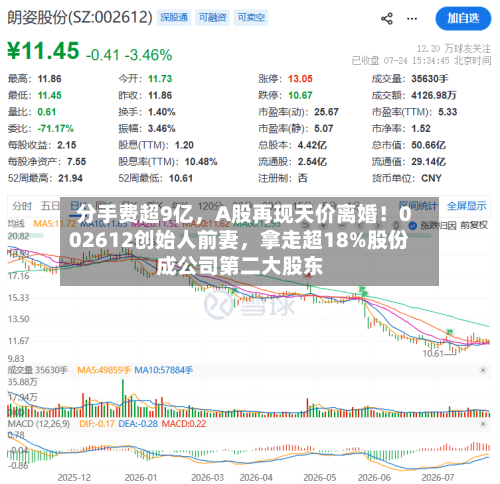Click the 流通股 value 2.54亿
The width and height of the screenshot is (500, 484).
point(312,162)
